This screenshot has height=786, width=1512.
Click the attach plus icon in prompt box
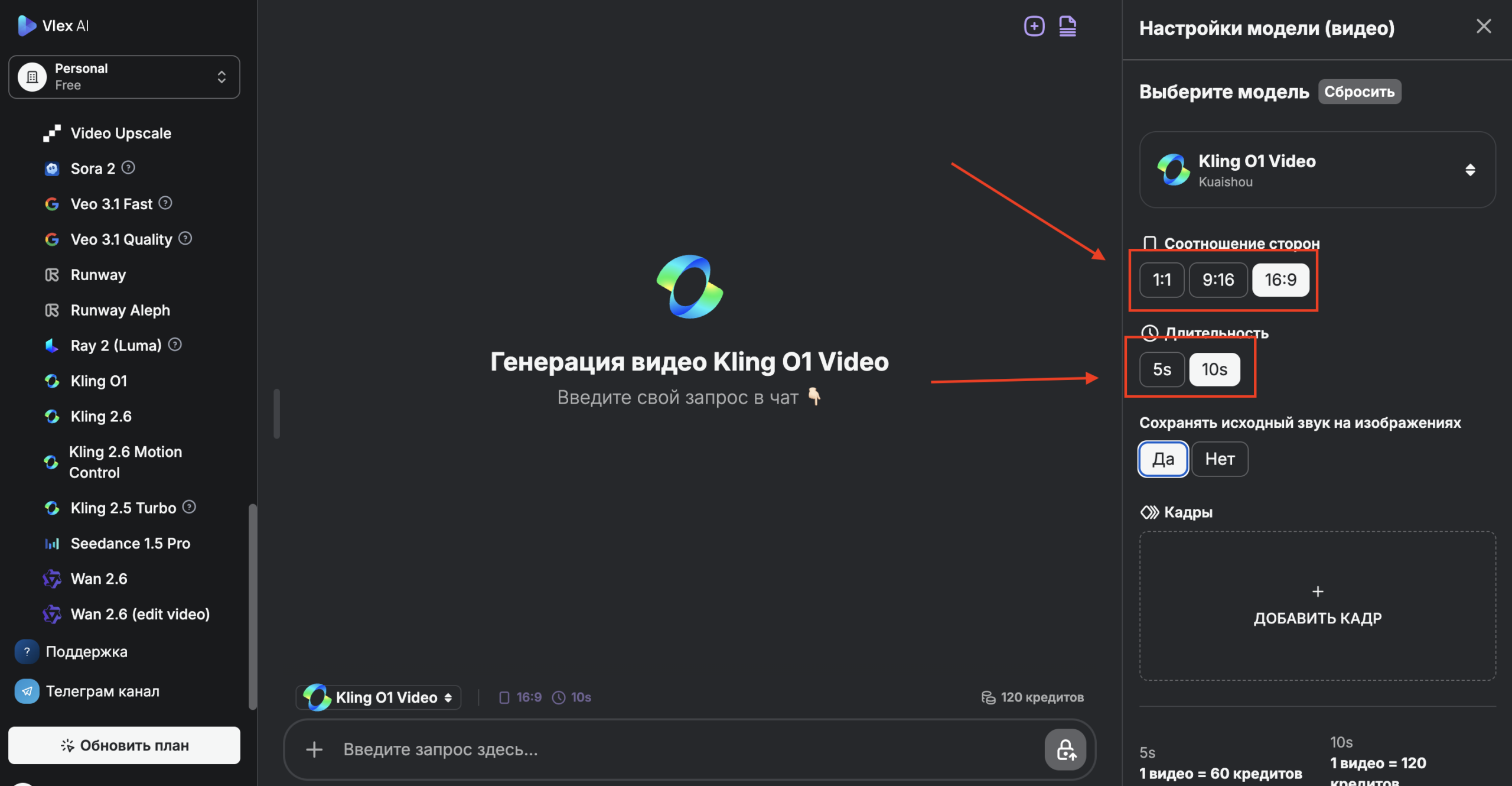point(314,749)
